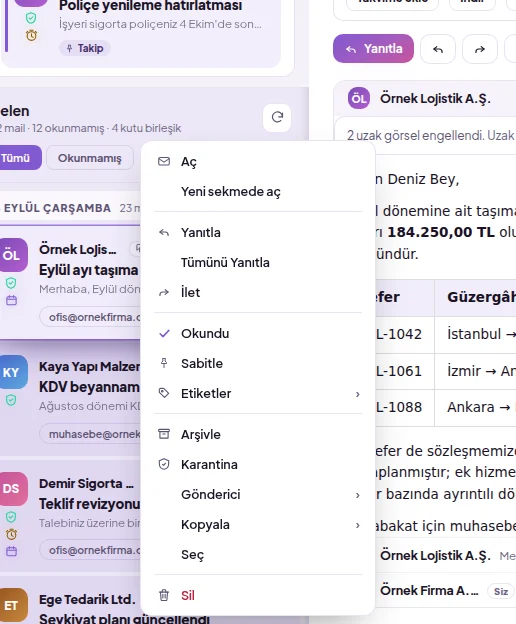
Task: Click the İzmir route cell in the table
Action: (x=475, y=371)
